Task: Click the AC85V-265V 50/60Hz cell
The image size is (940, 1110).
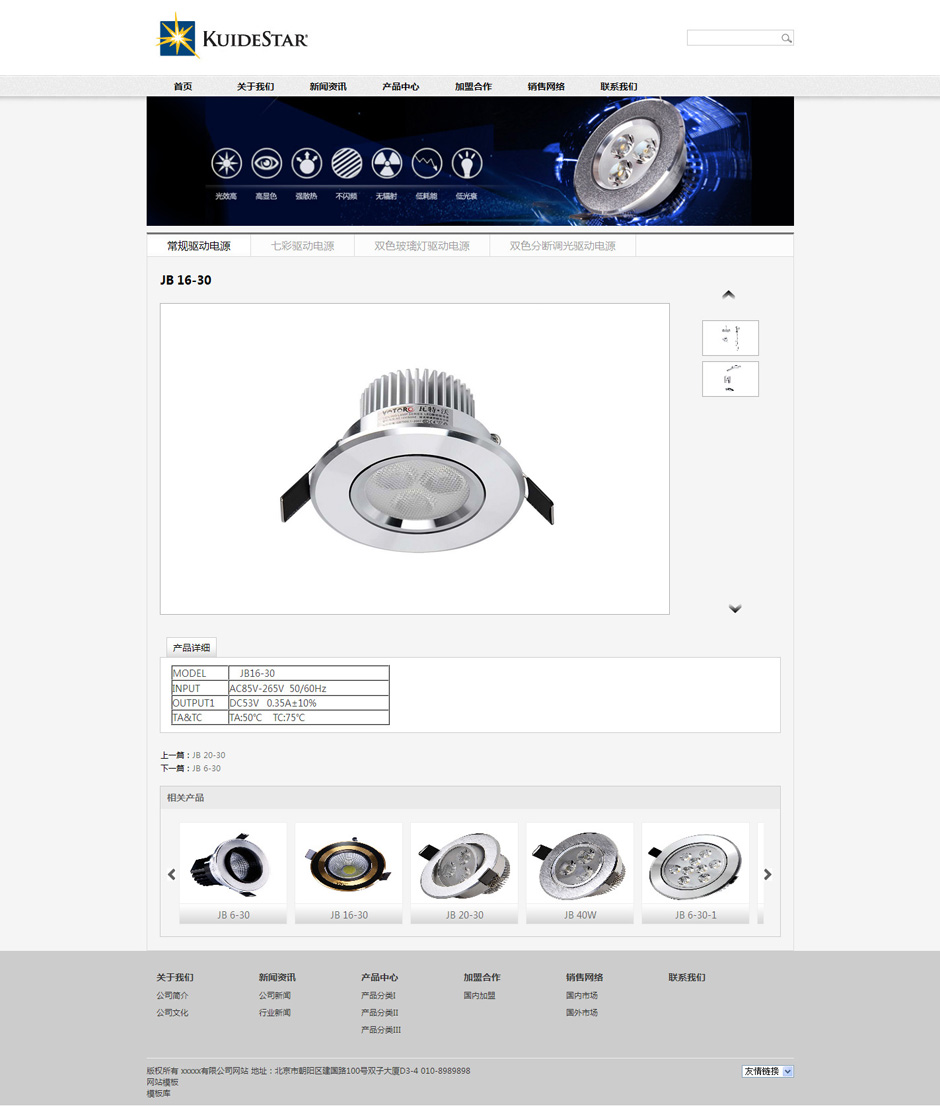Action: pyautogui.click(x=309, y=688)
